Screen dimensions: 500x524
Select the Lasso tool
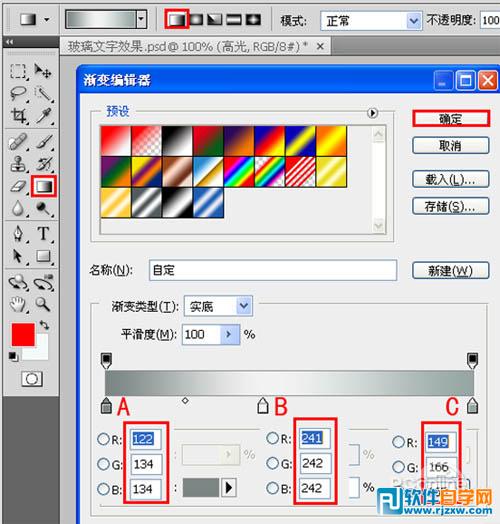pyautogui.click(x=18, y=94)
